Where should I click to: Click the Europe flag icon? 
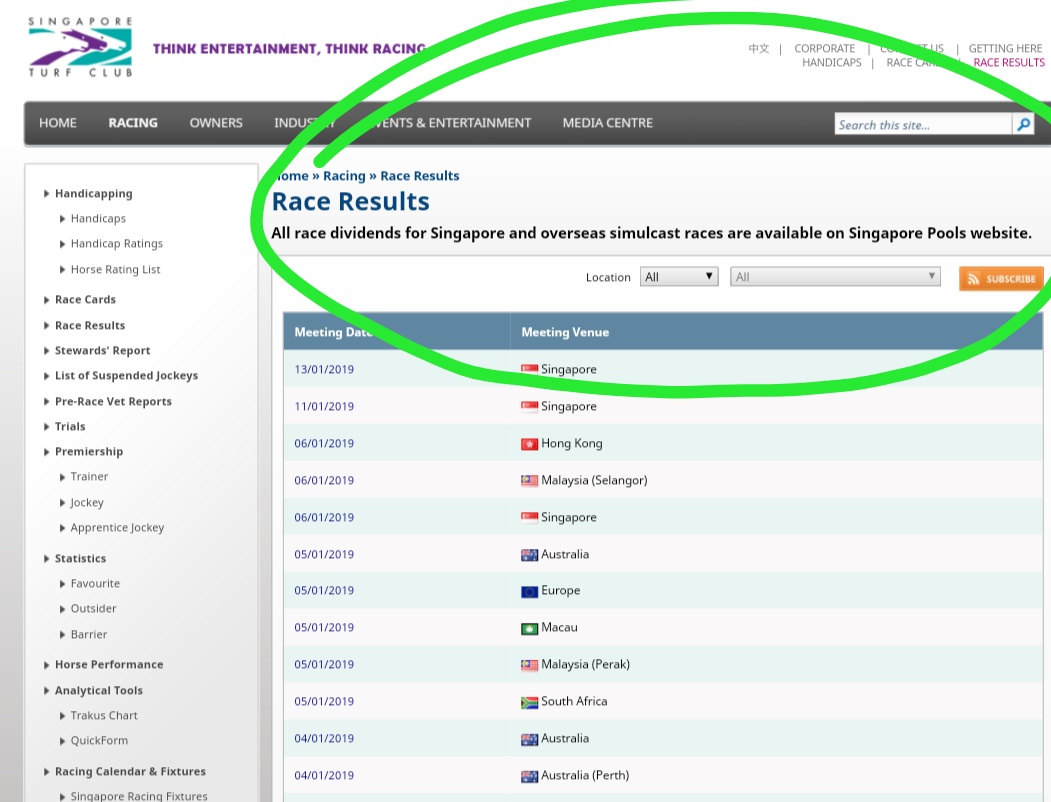pyautogui.click(x=529, y=591)
